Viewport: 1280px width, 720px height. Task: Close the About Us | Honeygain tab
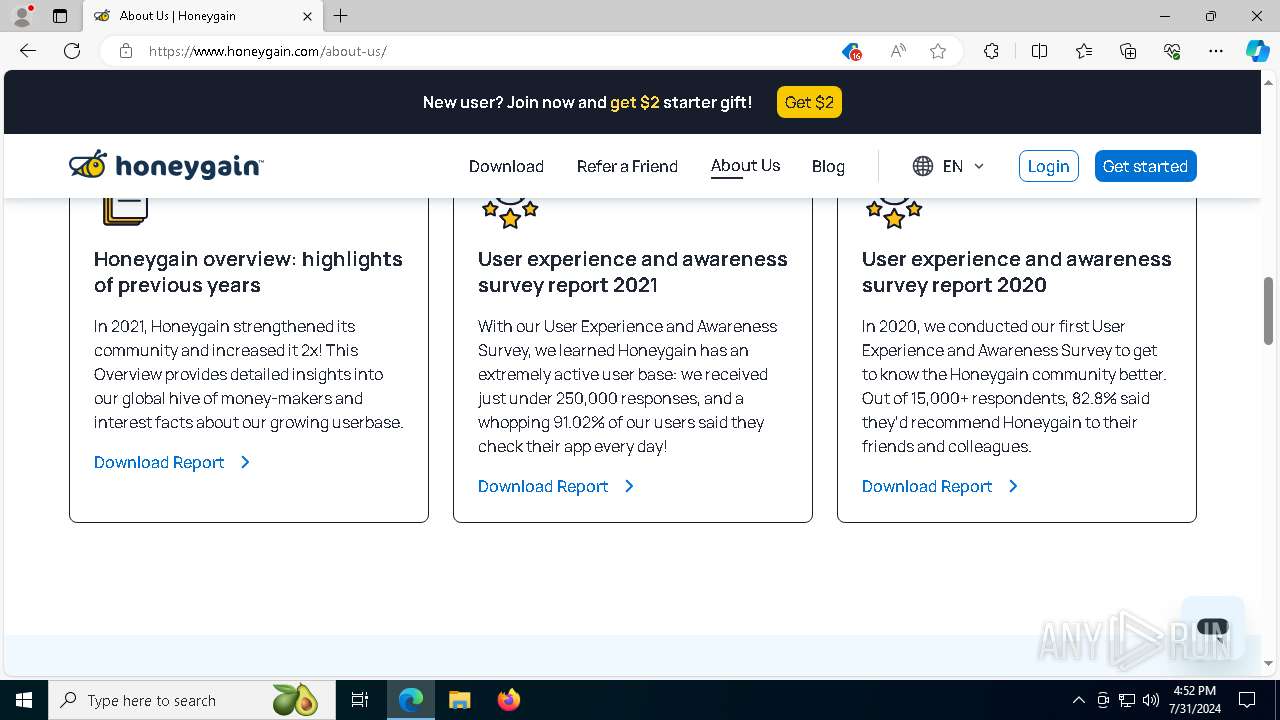click(307, 16)
